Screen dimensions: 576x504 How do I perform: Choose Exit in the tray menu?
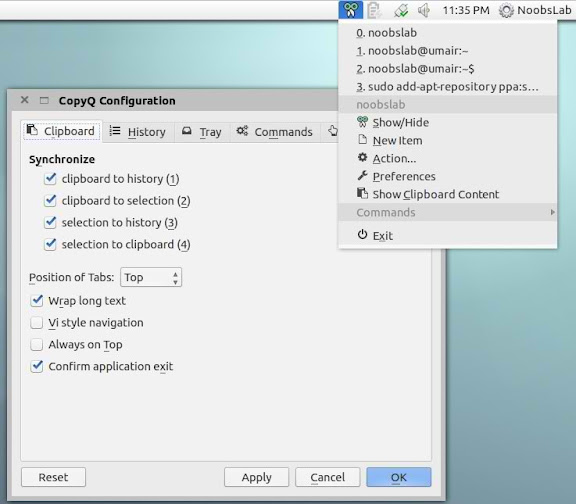[447, 235]
